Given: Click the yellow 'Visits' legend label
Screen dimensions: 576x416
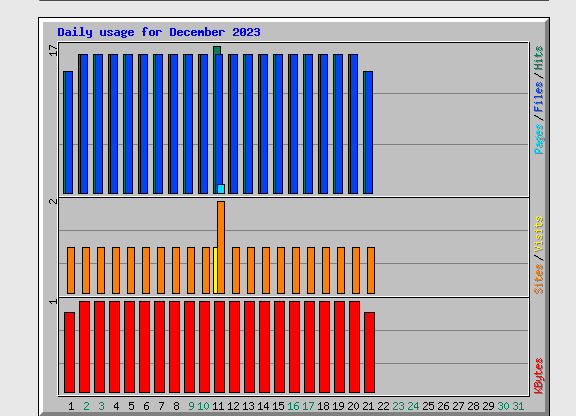Looking at the screenshot, I should point(539,234).
